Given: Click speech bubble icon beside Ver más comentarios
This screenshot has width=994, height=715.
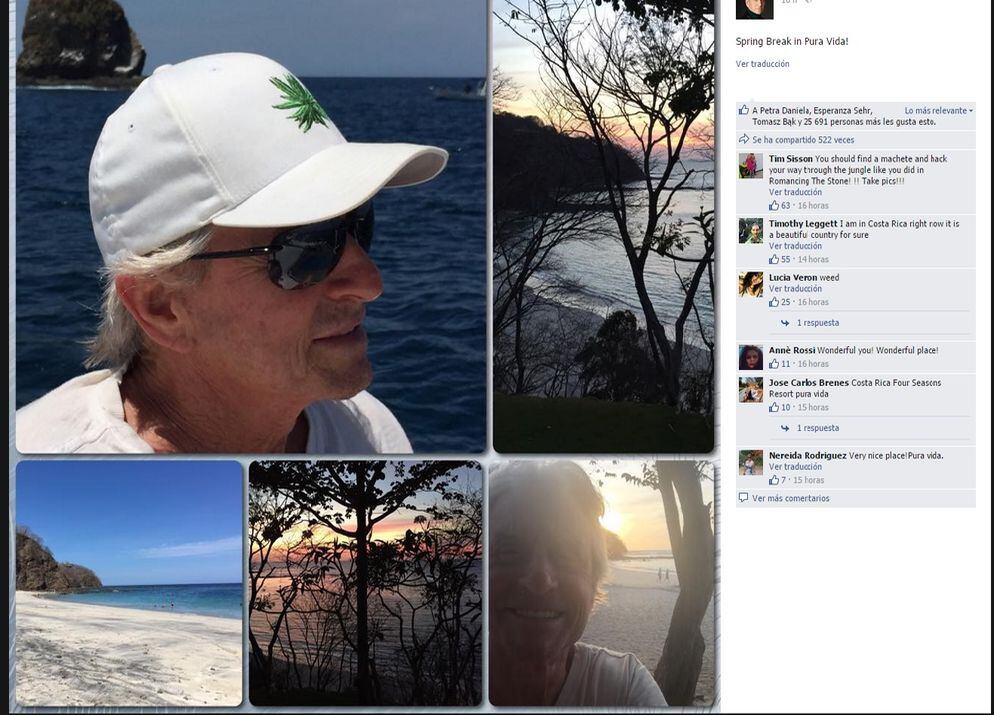Looking at the screenshot, I should (x=743, y=498).
